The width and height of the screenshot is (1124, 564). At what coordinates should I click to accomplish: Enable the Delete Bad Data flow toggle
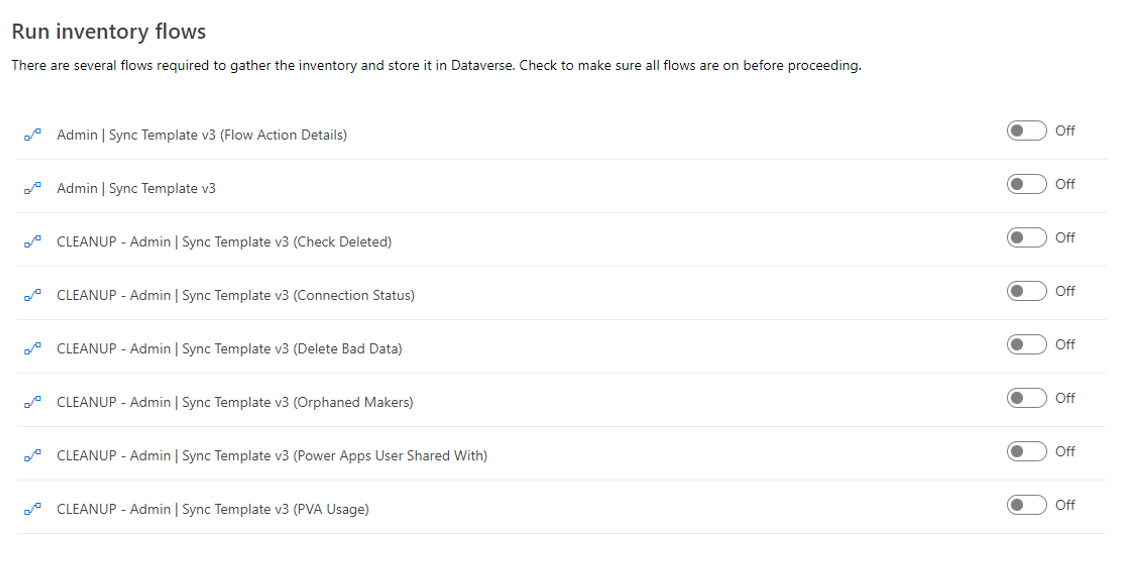pyautogui.click(x=1026, y=345)
